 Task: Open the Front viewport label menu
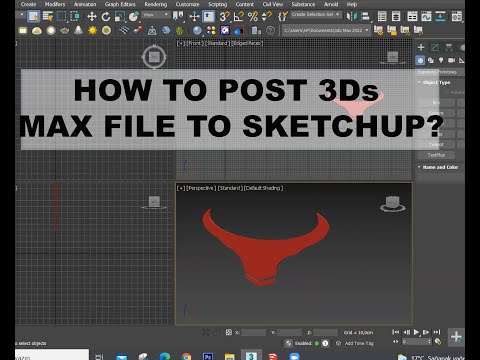click(x=194, y=43)
